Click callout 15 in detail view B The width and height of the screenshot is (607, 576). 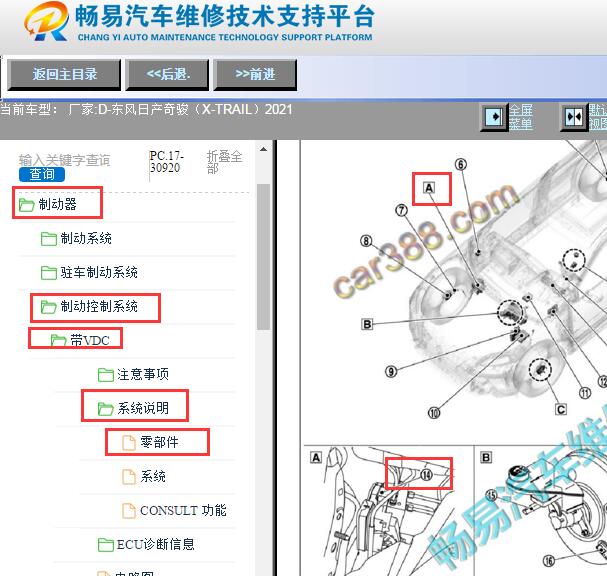click(x=491, y=495)
